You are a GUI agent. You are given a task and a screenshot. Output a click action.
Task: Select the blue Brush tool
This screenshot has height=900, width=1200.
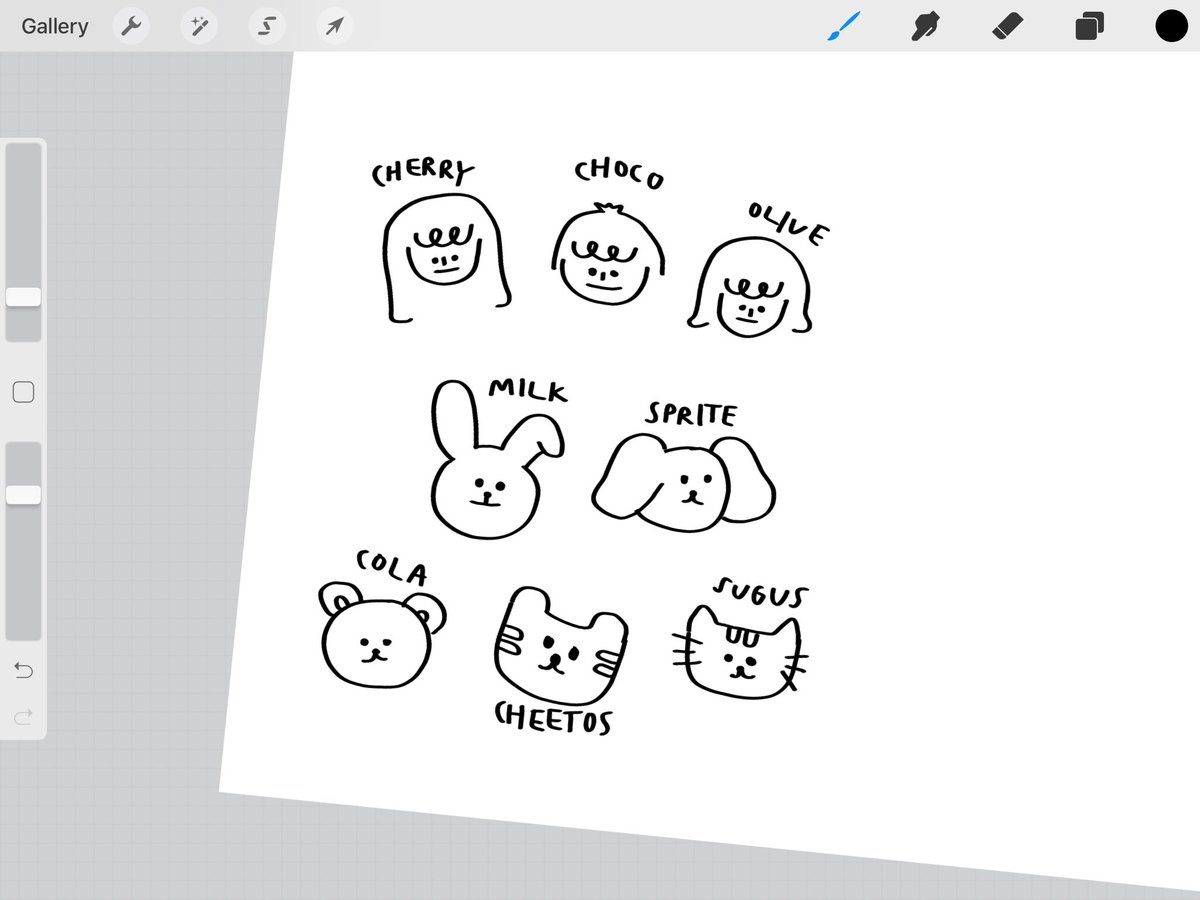844,26
